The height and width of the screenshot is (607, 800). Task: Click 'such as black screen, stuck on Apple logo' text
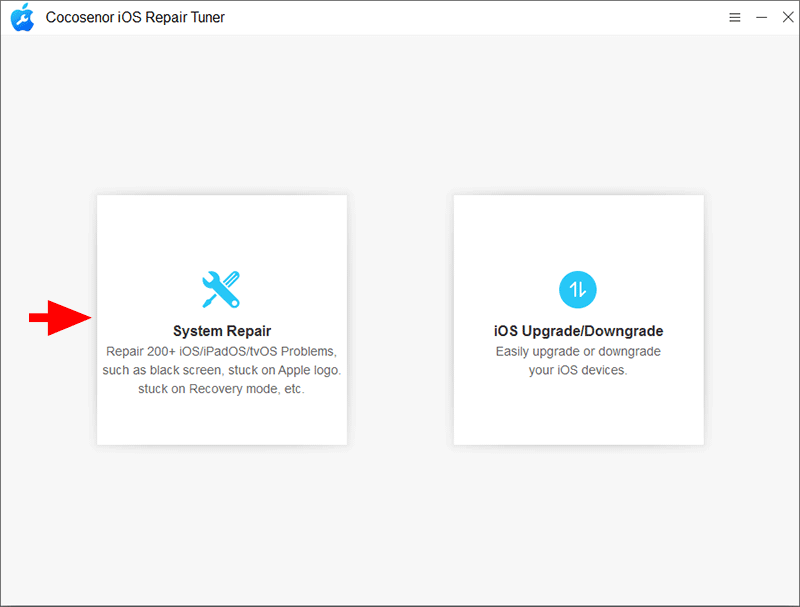pyautogui.click(x=221, y=370)
